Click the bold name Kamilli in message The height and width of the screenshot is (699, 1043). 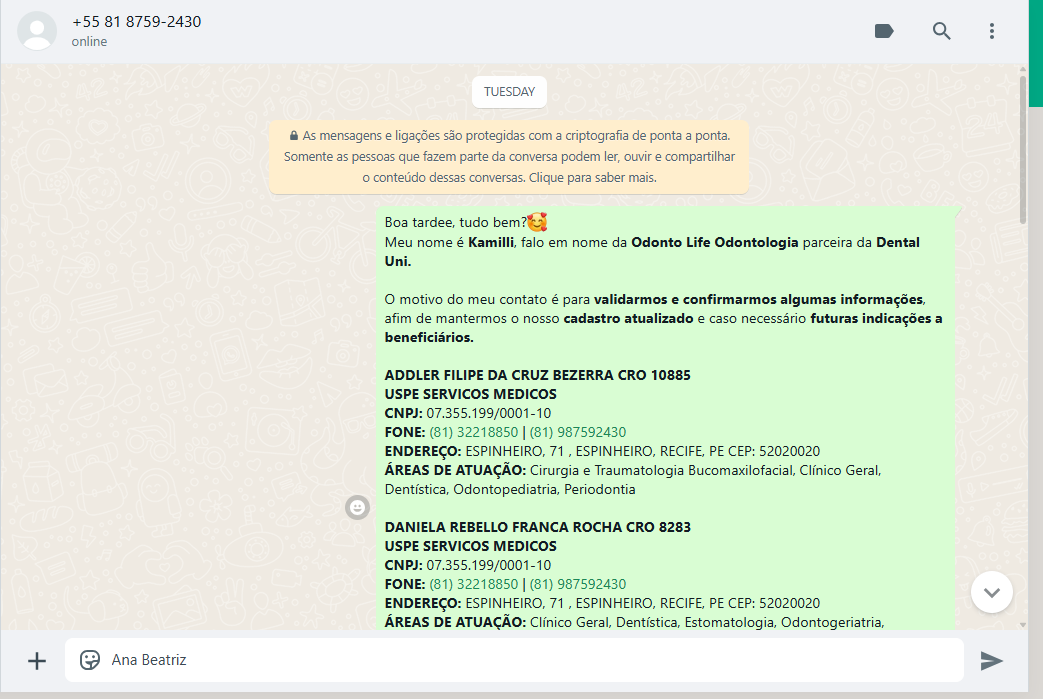[x=491, y=243]
